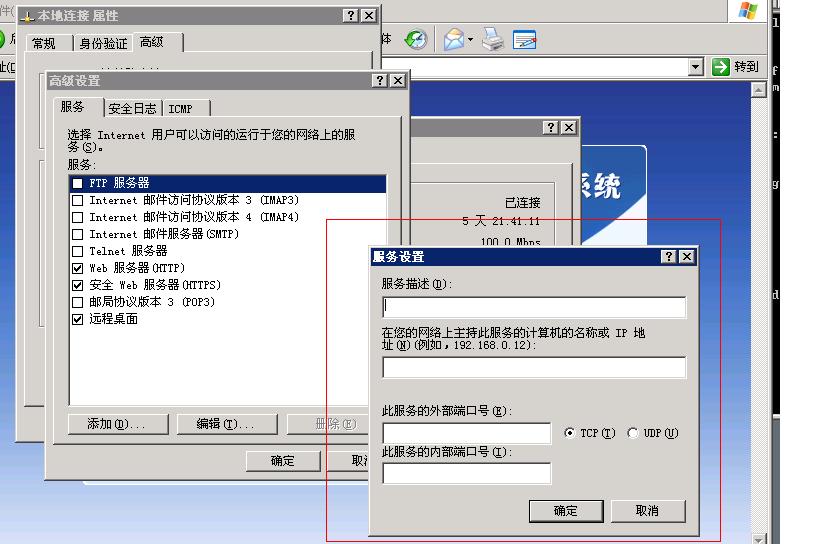Click 确定 in the 服务设置 dialog

[566, 511]
